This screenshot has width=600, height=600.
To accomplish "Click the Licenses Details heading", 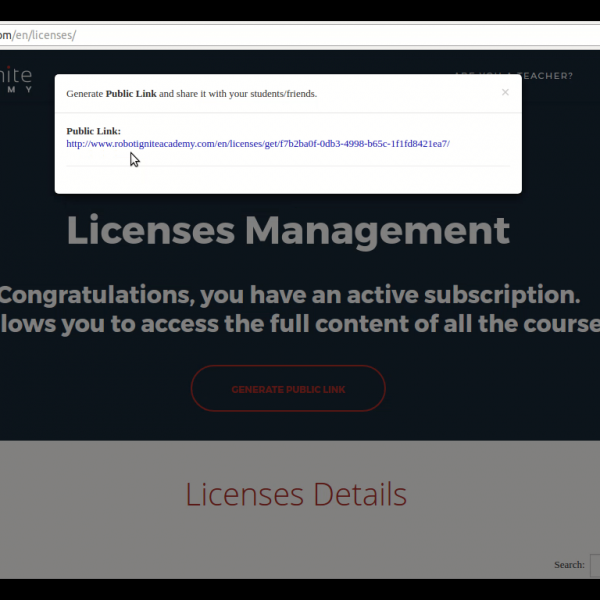I will pyautogui.click(x=296, y=494).
